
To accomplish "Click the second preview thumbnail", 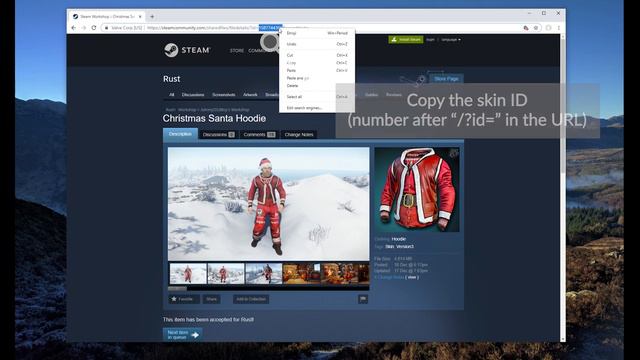I will pos(226,273).
